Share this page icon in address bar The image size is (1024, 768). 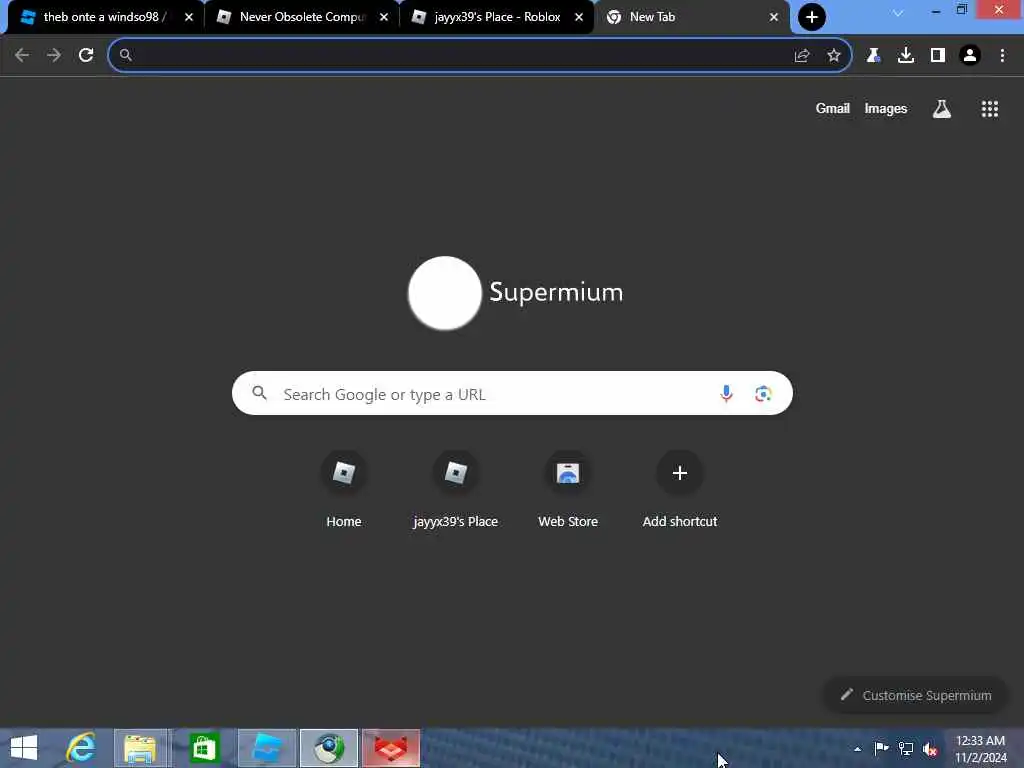click(802, 56)
